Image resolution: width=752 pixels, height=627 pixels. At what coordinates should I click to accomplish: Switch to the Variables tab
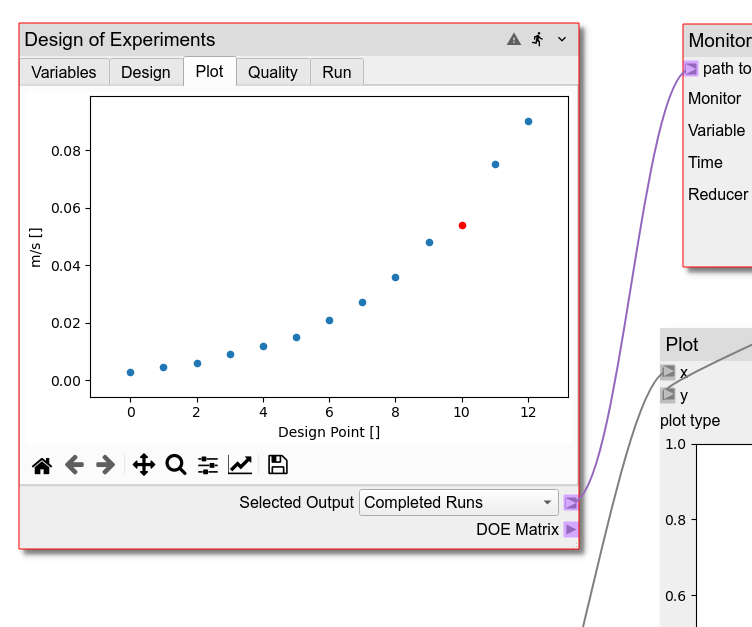[x=64, y=72]
